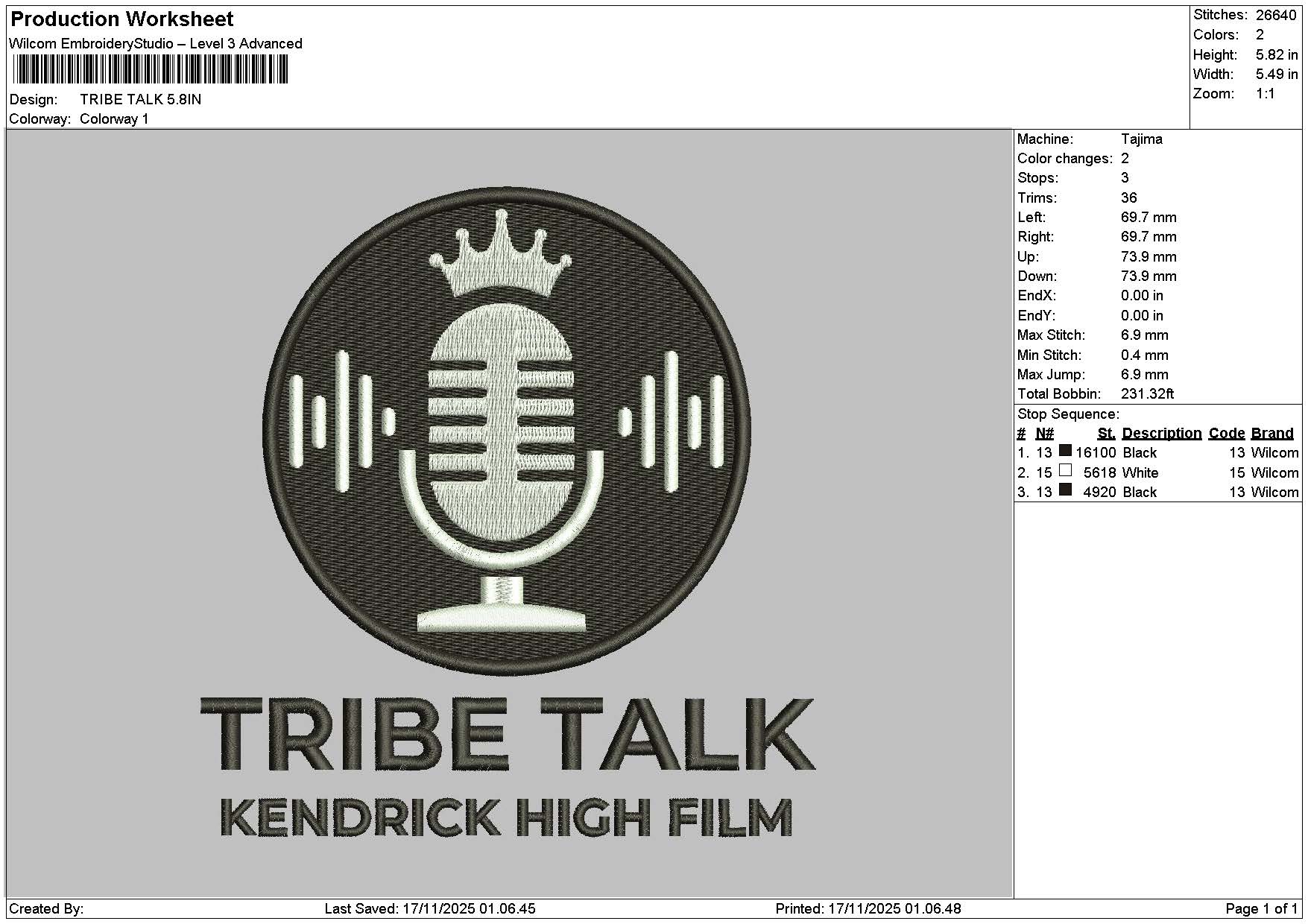Click the "White" description in stop row 2
This screenshot has width=1308, height=924.
coord(1140,472)
